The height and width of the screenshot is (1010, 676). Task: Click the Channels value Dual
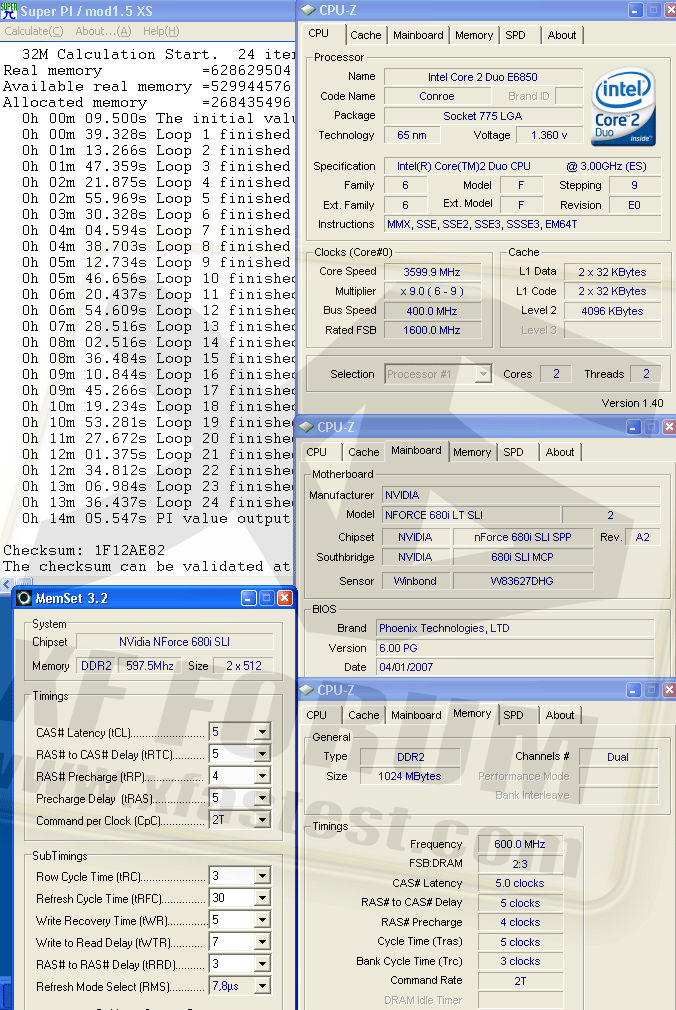coord(618,757)
